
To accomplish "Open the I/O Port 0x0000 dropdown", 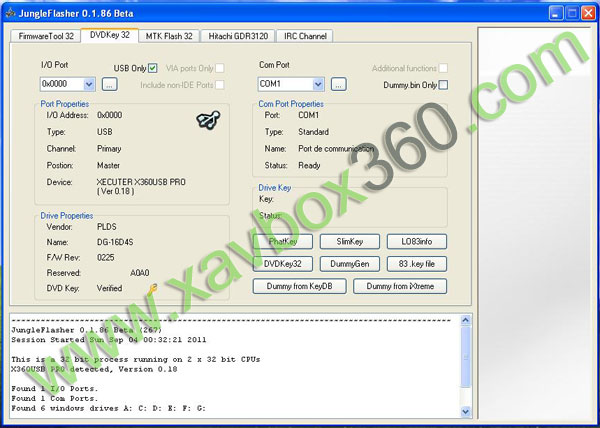I will click(89, 84).
